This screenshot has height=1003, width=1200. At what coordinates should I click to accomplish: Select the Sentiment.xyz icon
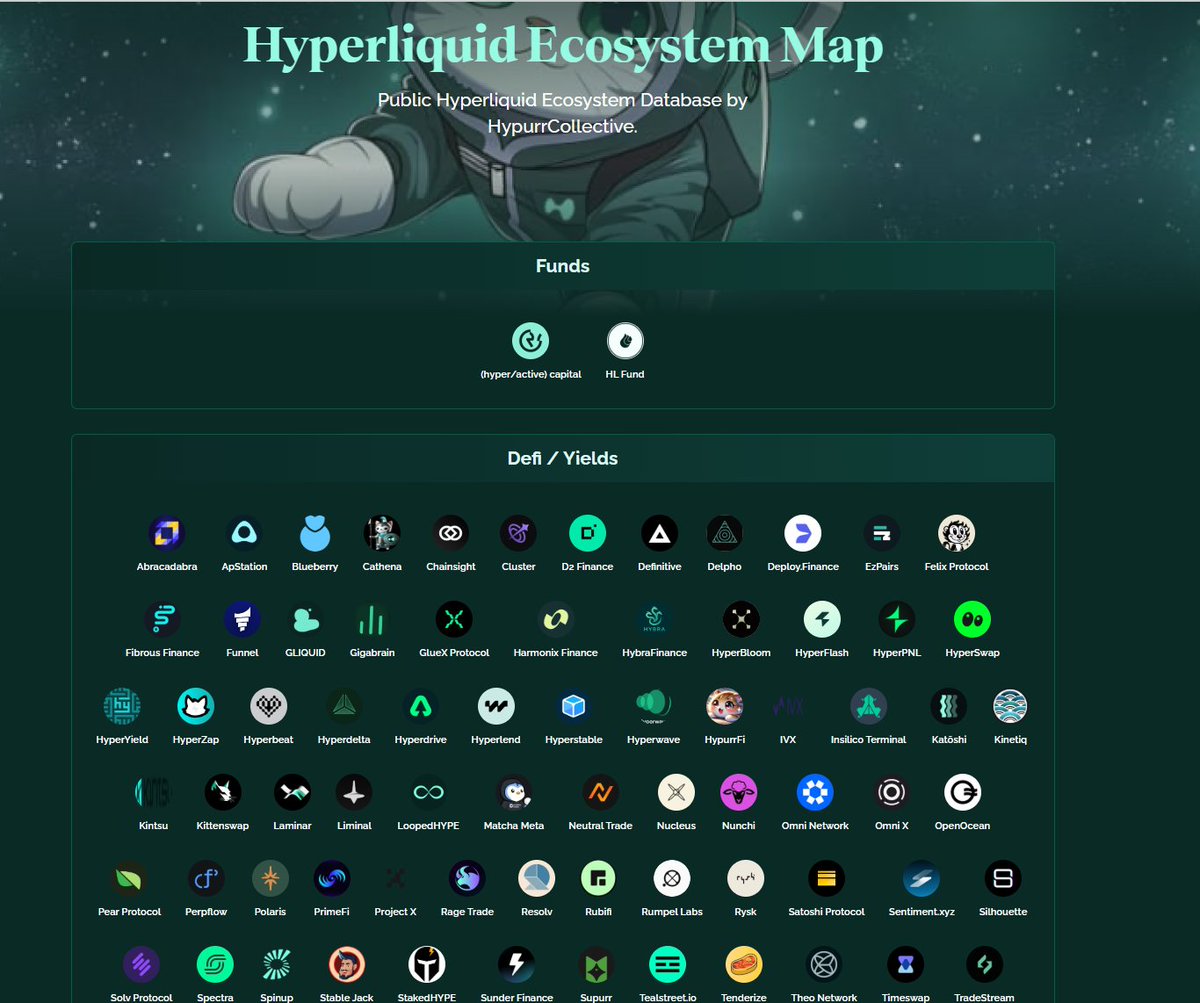coord(921,879)
